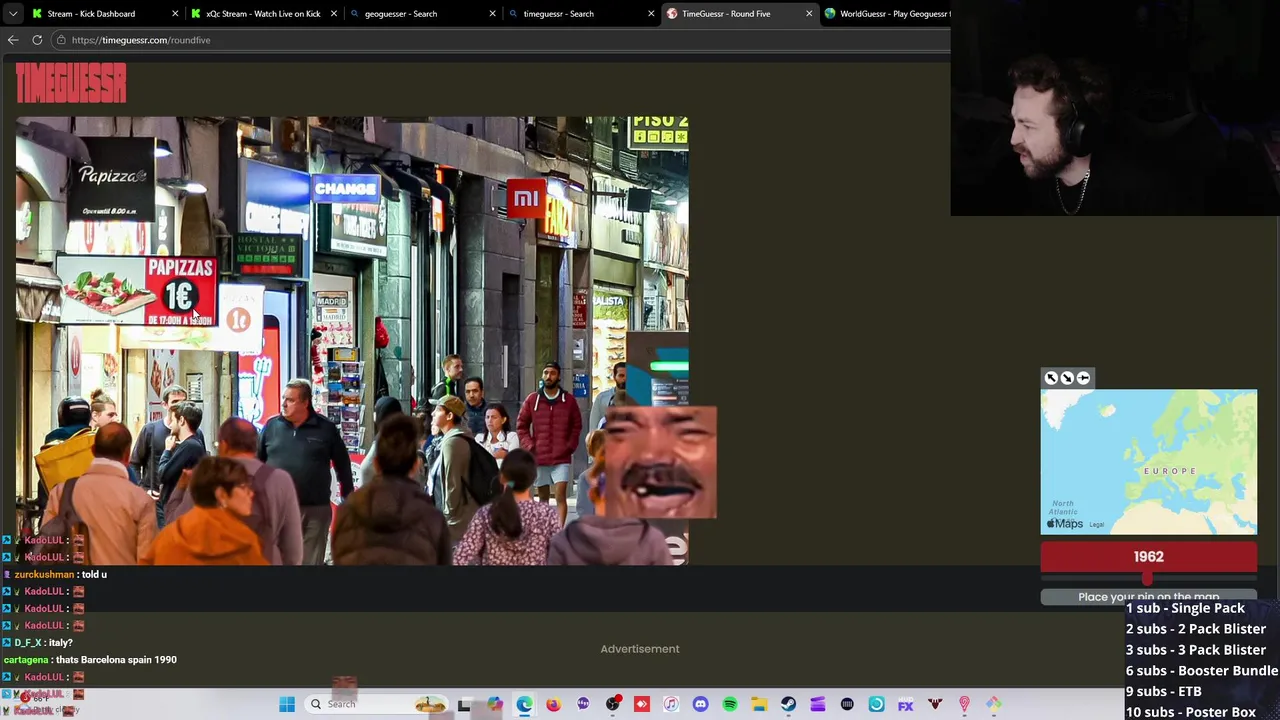Open iTunes music icon on taskbar

tap(671, 704)
